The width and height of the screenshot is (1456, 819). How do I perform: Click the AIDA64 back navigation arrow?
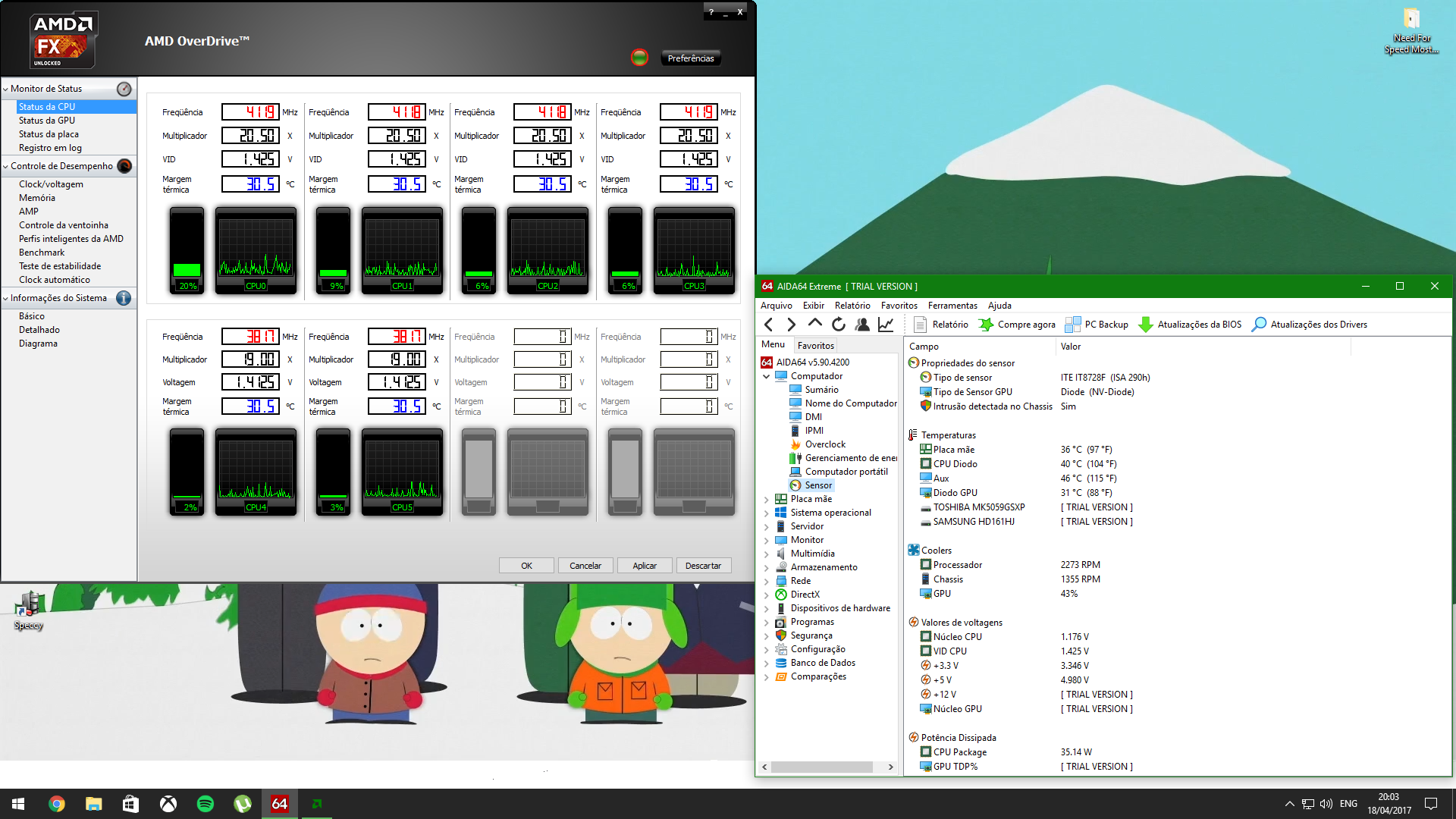coord(769,325)
